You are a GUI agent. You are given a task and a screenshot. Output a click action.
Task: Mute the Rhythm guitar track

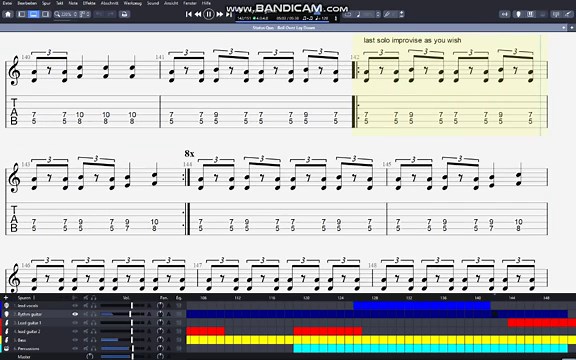(86, 314)
